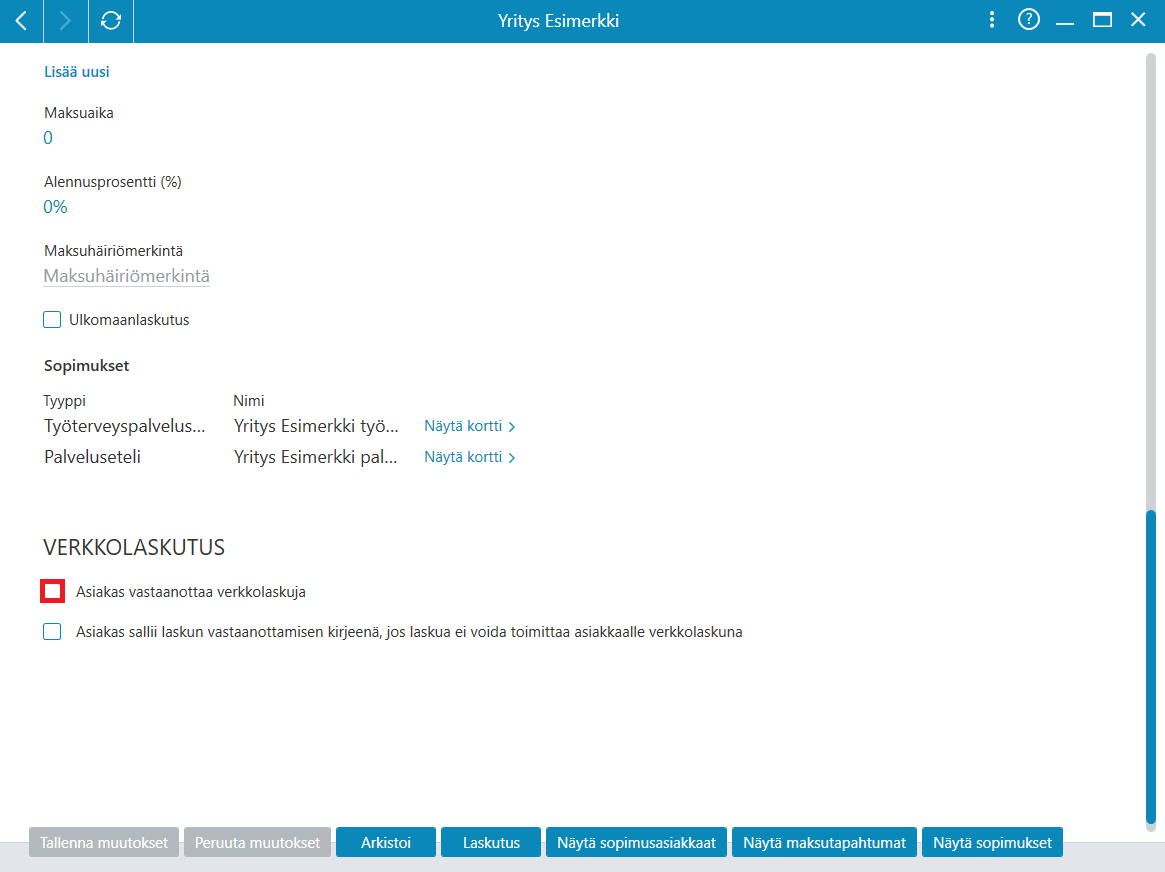This screenshot has width=1165, height=872.
Task: Click the vertical scrollbar thumb
Action: coord(1151,666)
